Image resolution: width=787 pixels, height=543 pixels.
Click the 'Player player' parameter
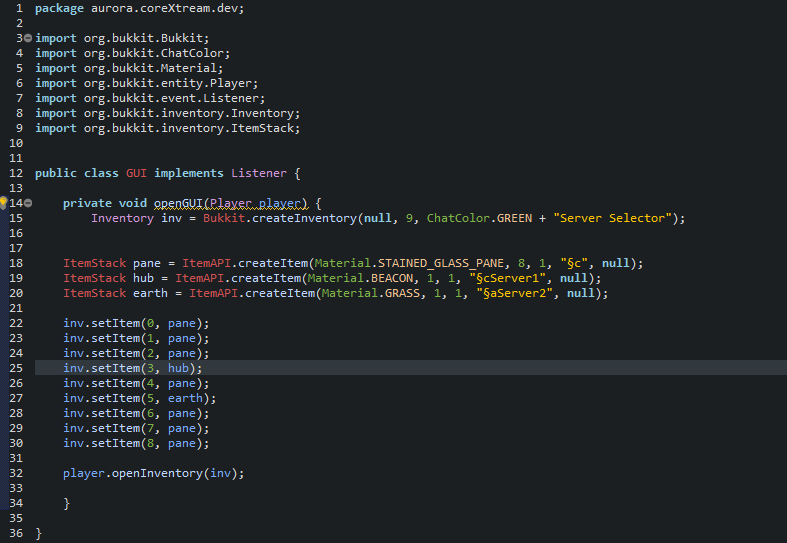[x=255, y=203]
